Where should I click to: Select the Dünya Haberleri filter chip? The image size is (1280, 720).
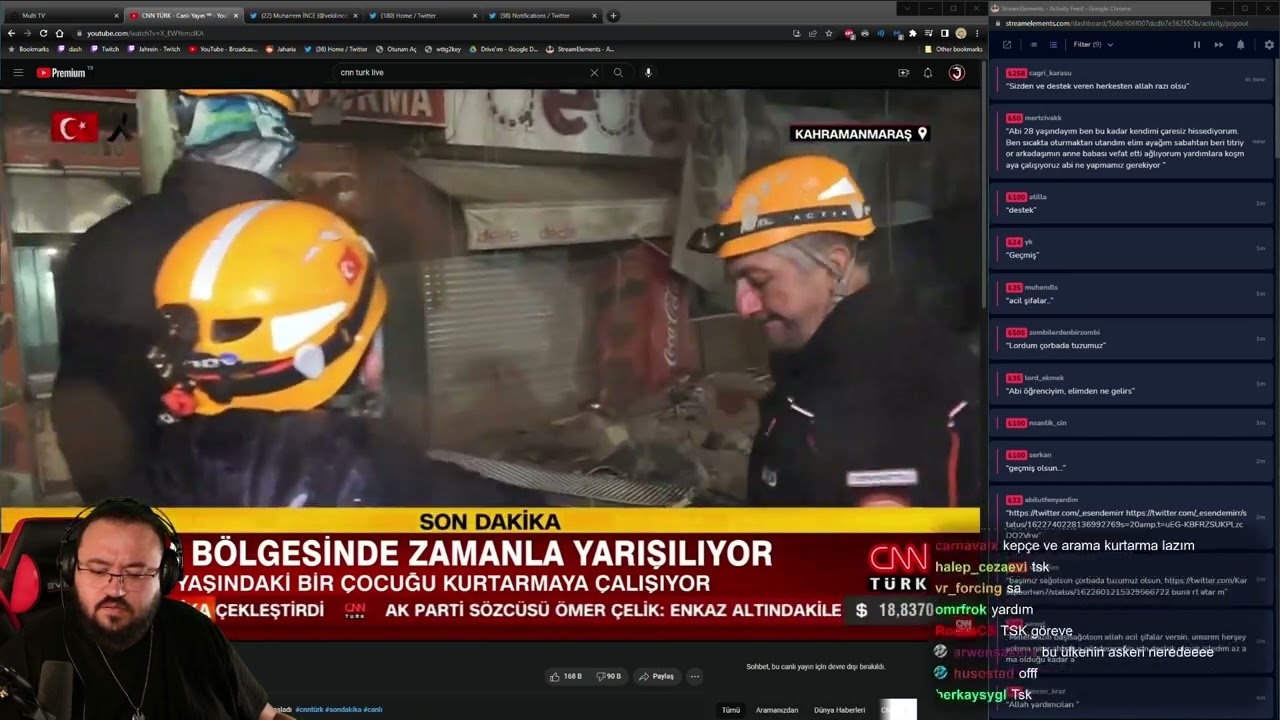click(840, 710)
